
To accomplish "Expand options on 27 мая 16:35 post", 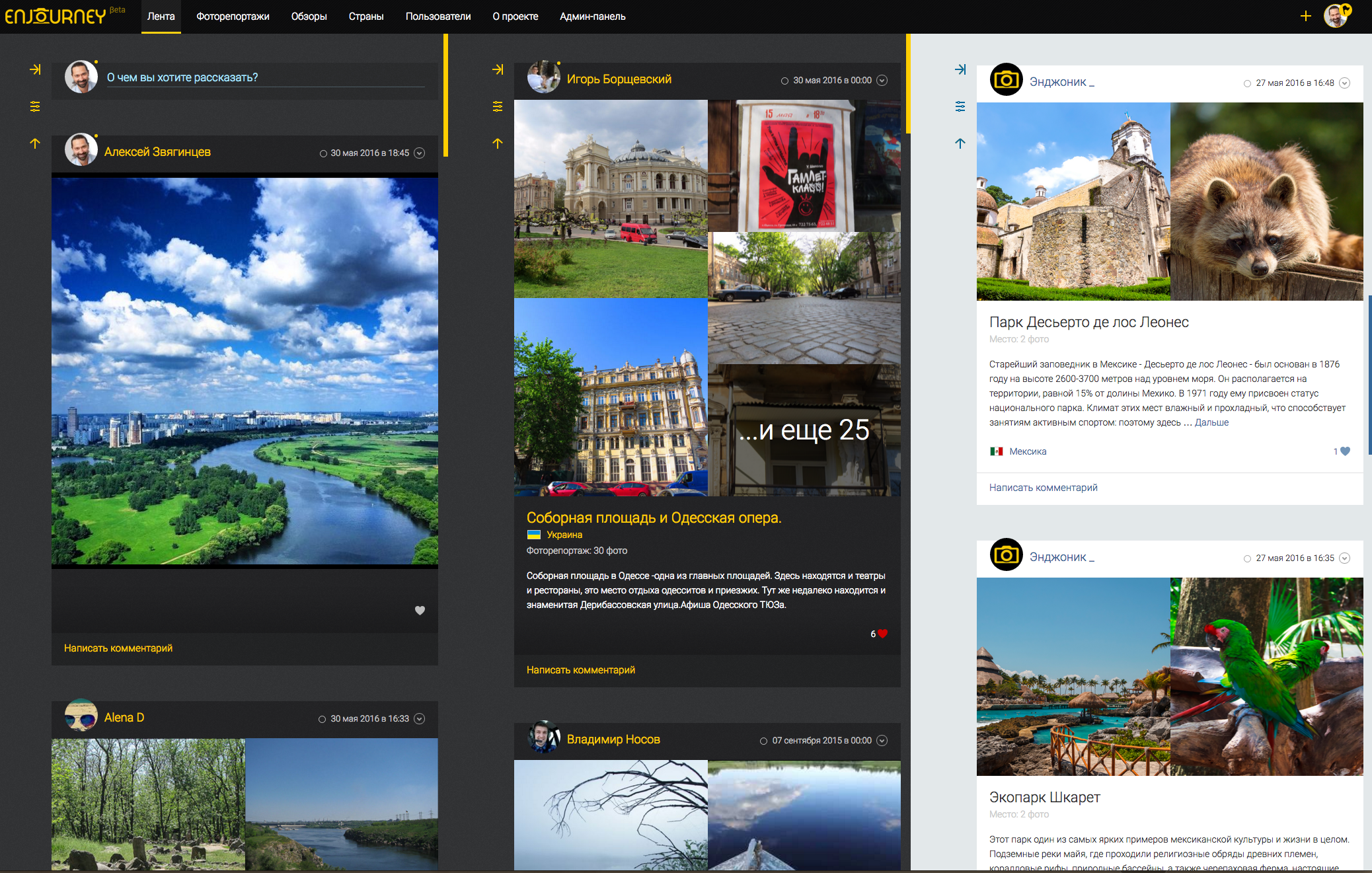I will [x=1344, y=558].
